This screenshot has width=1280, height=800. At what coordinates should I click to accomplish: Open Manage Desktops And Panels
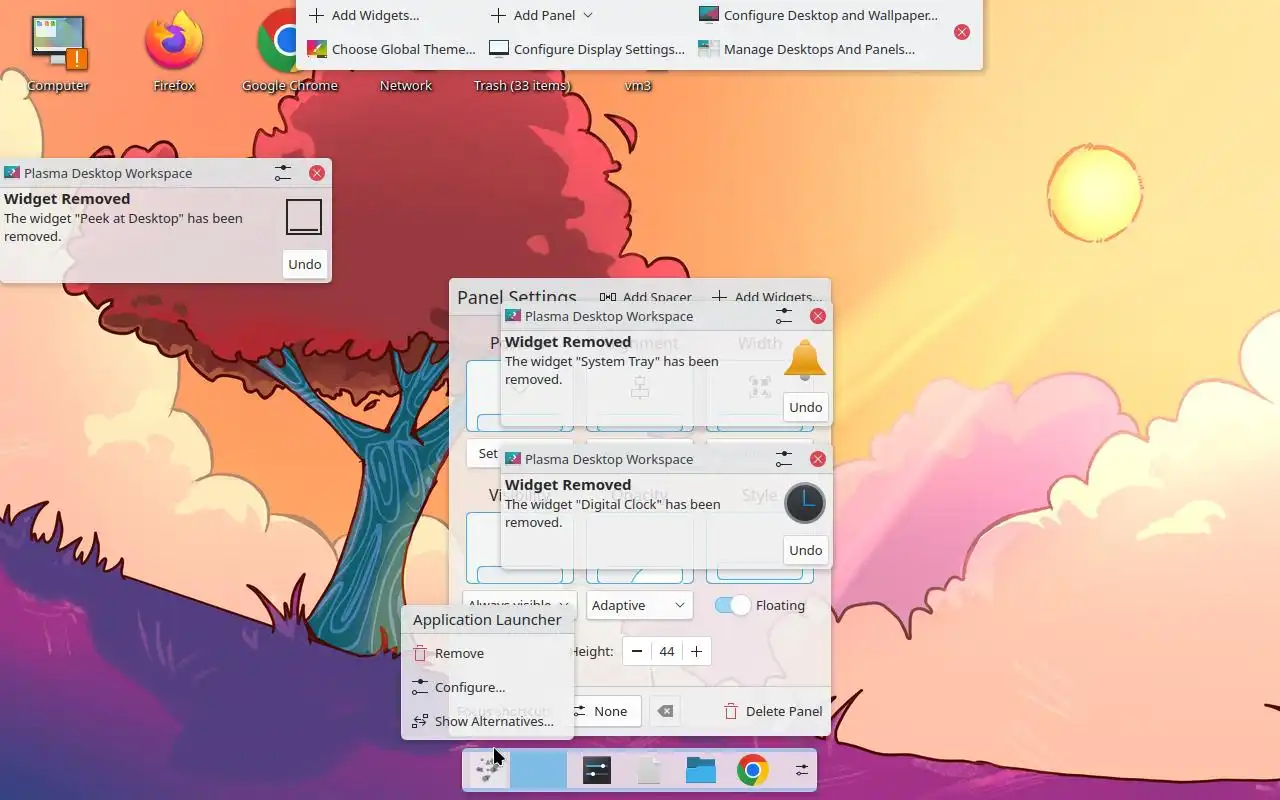coord(806,49)
